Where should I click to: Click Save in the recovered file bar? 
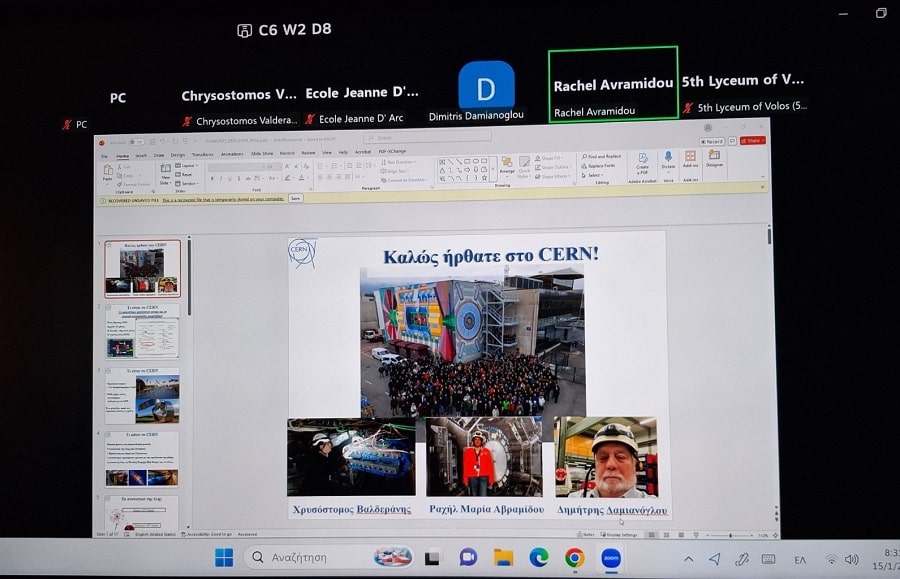pyautogui.click(x=295, y=199)
